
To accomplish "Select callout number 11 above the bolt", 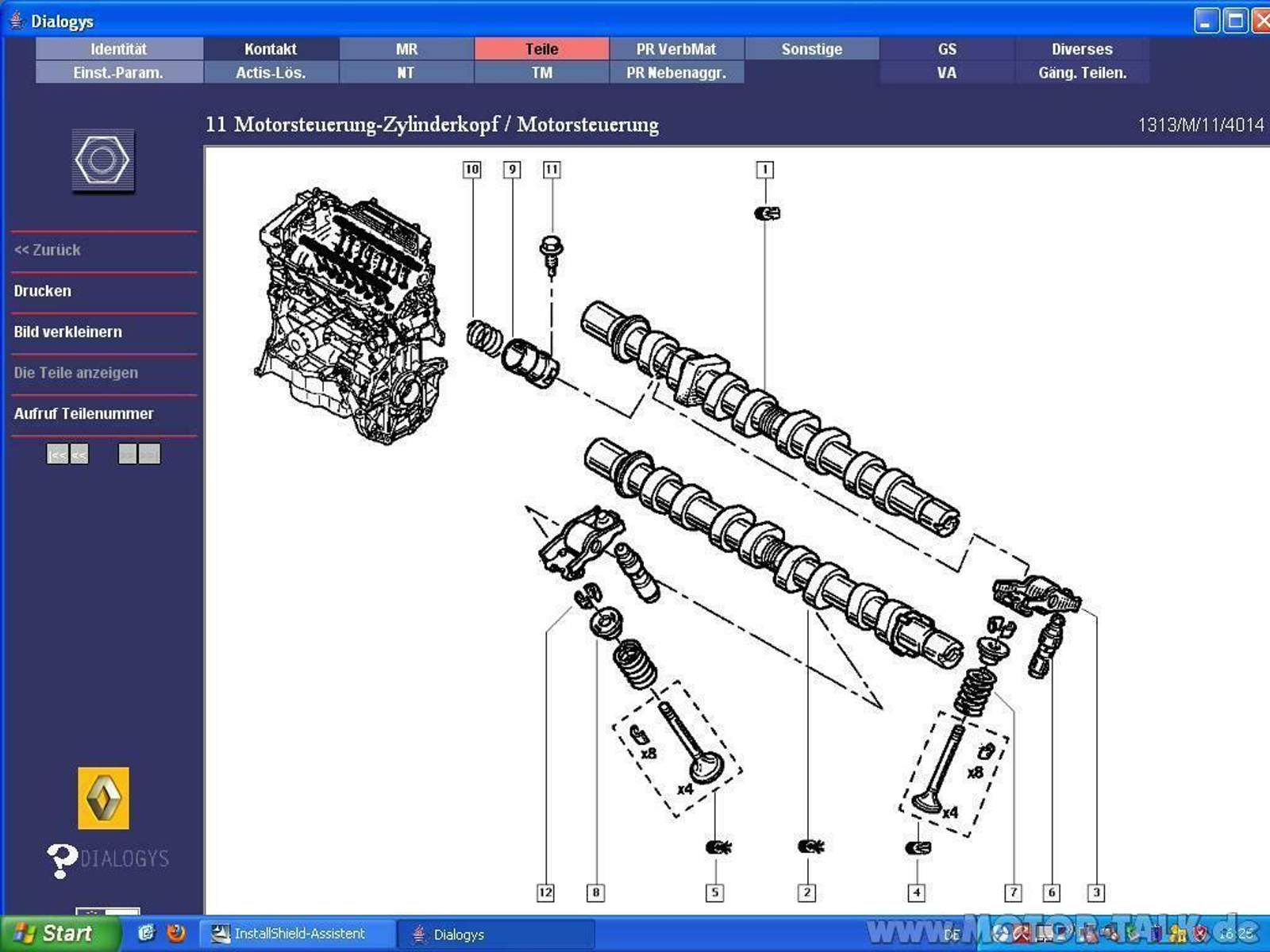I will [552, 169].
